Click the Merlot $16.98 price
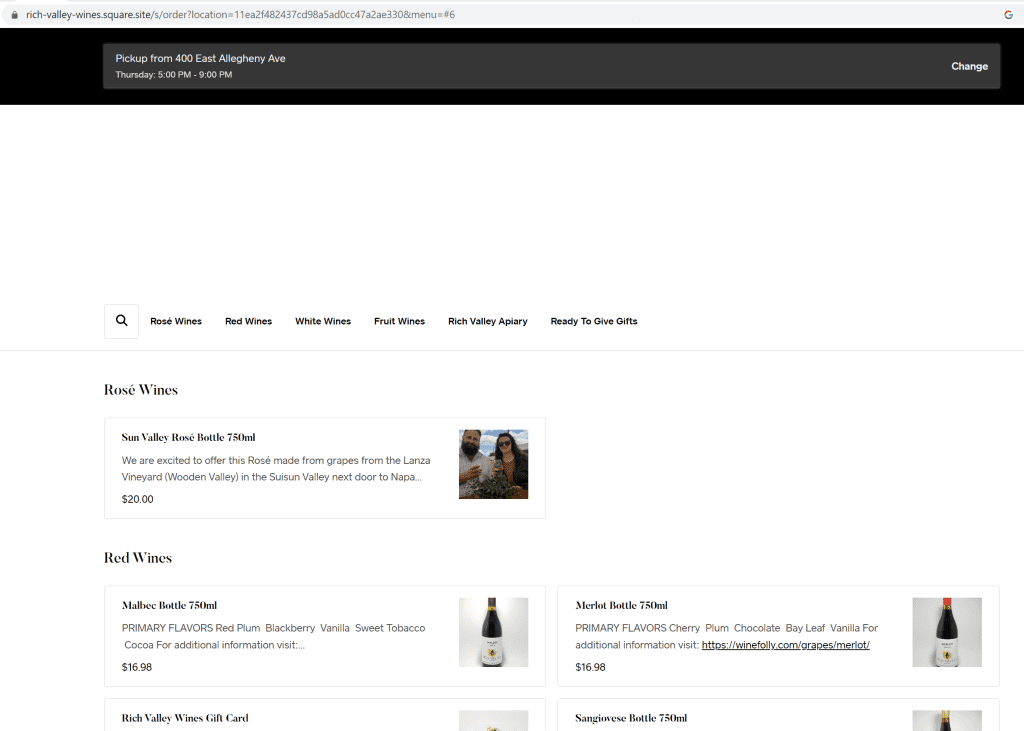1024x731 pixels. point(590,667)
